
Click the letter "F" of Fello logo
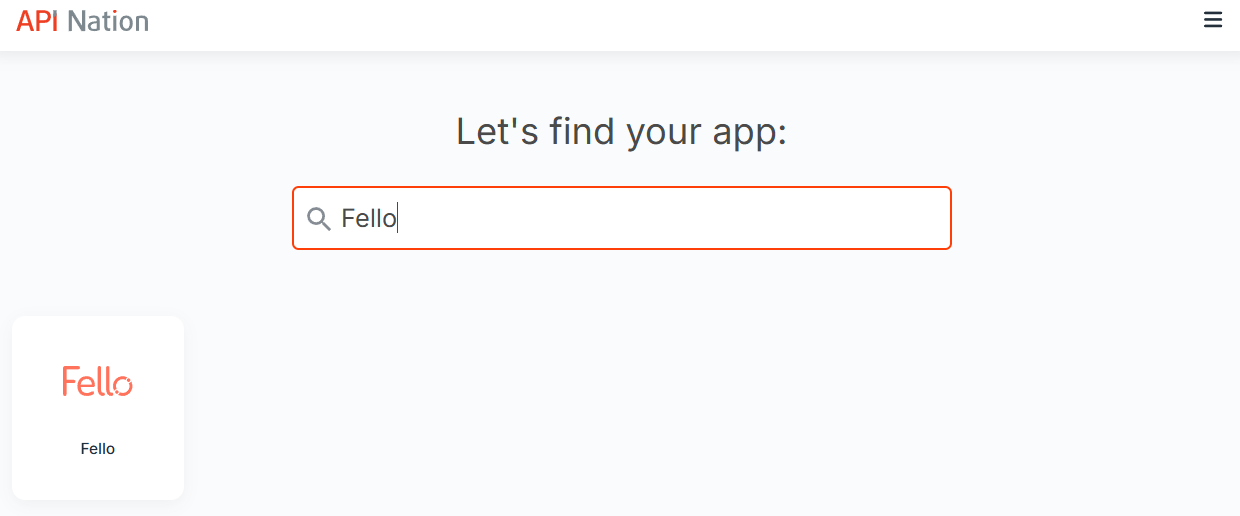pos(69,381)
